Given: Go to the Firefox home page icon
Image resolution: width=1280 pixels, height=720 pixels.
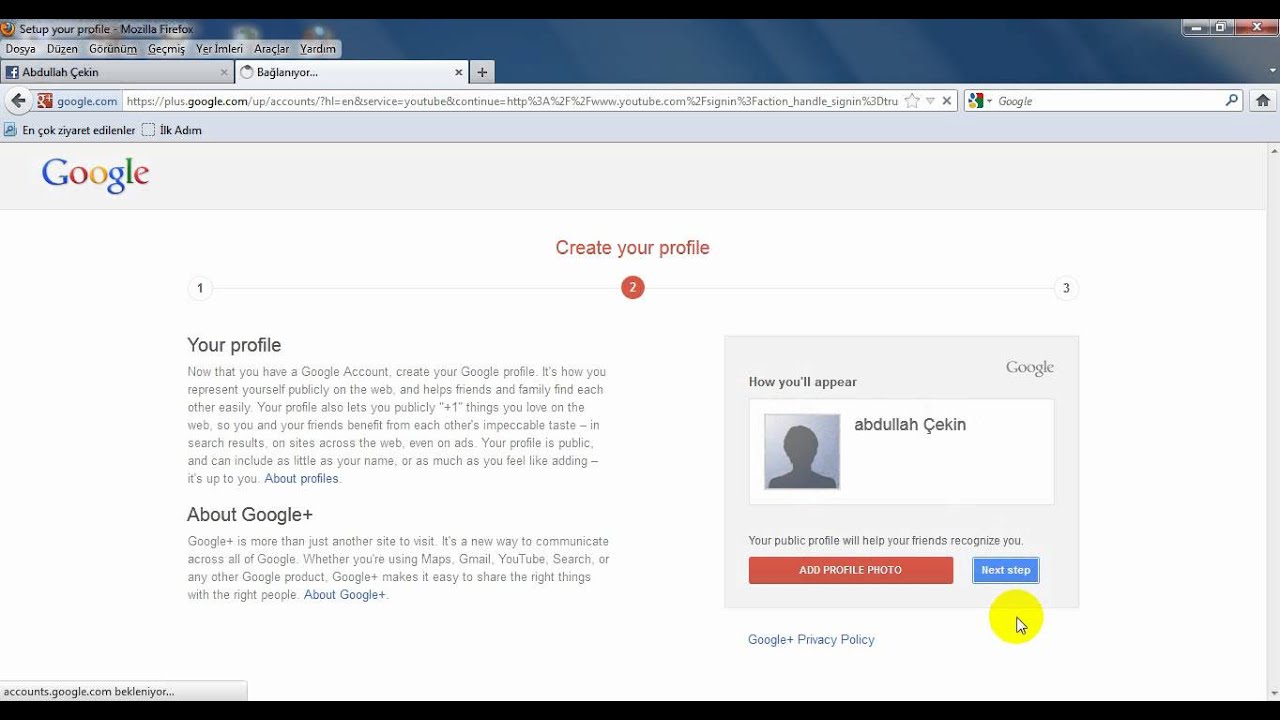Looking at the screenshot, I should point(1263,100).
